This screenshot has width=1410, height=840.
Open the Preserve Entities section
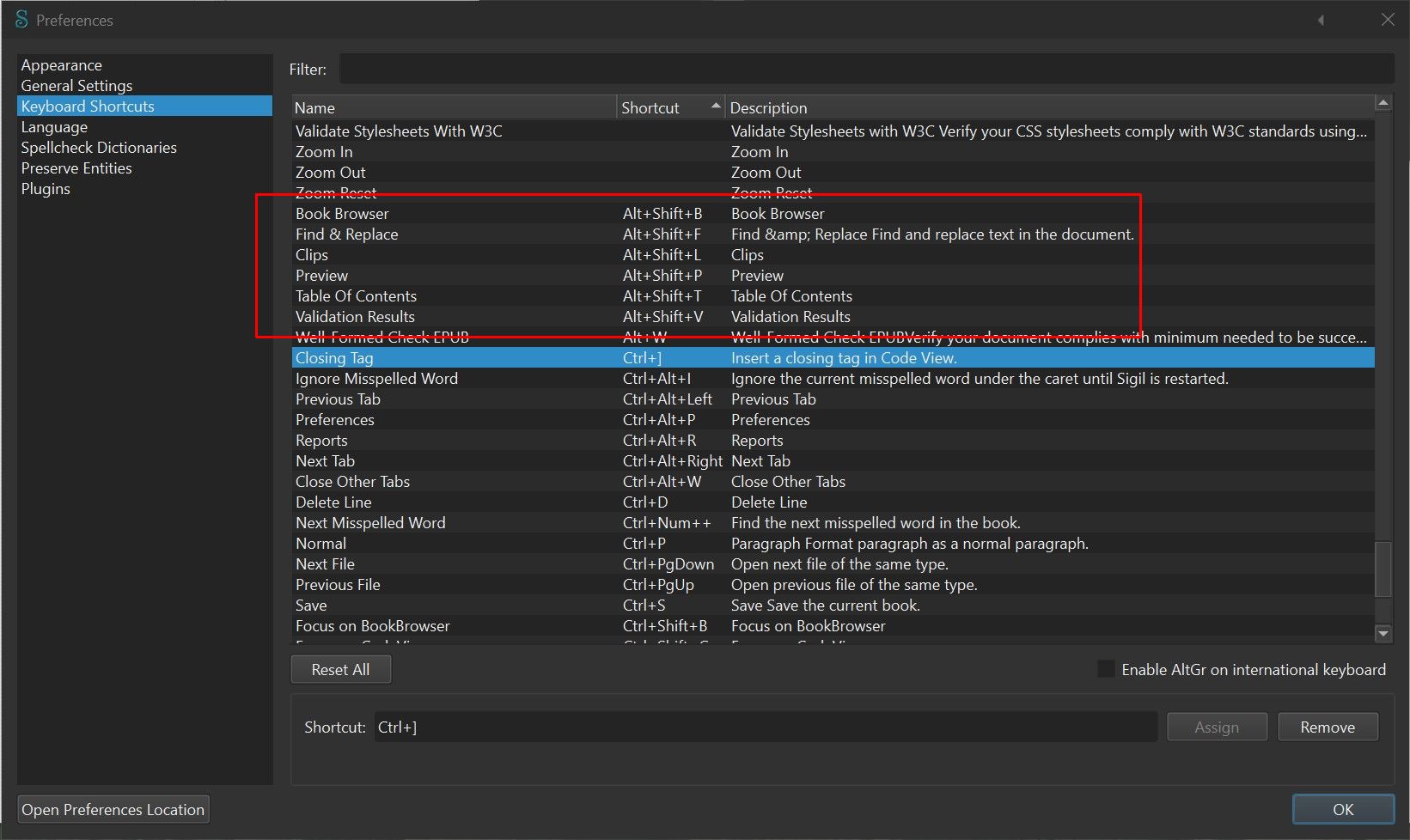[x=76, y=168]
